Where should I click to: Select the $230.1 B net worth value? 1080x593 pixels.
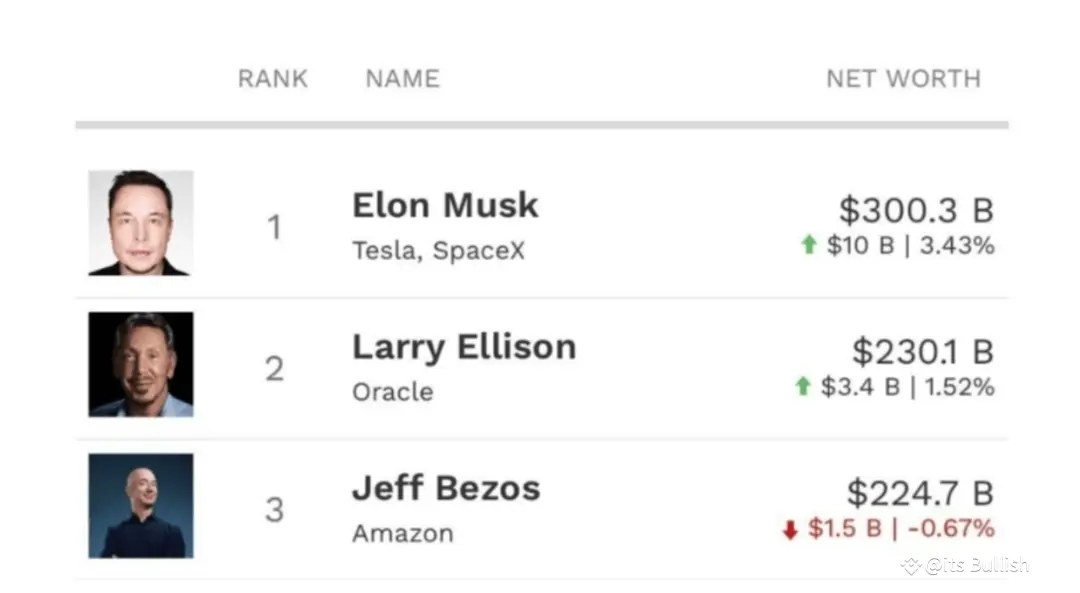click(922, 352)
